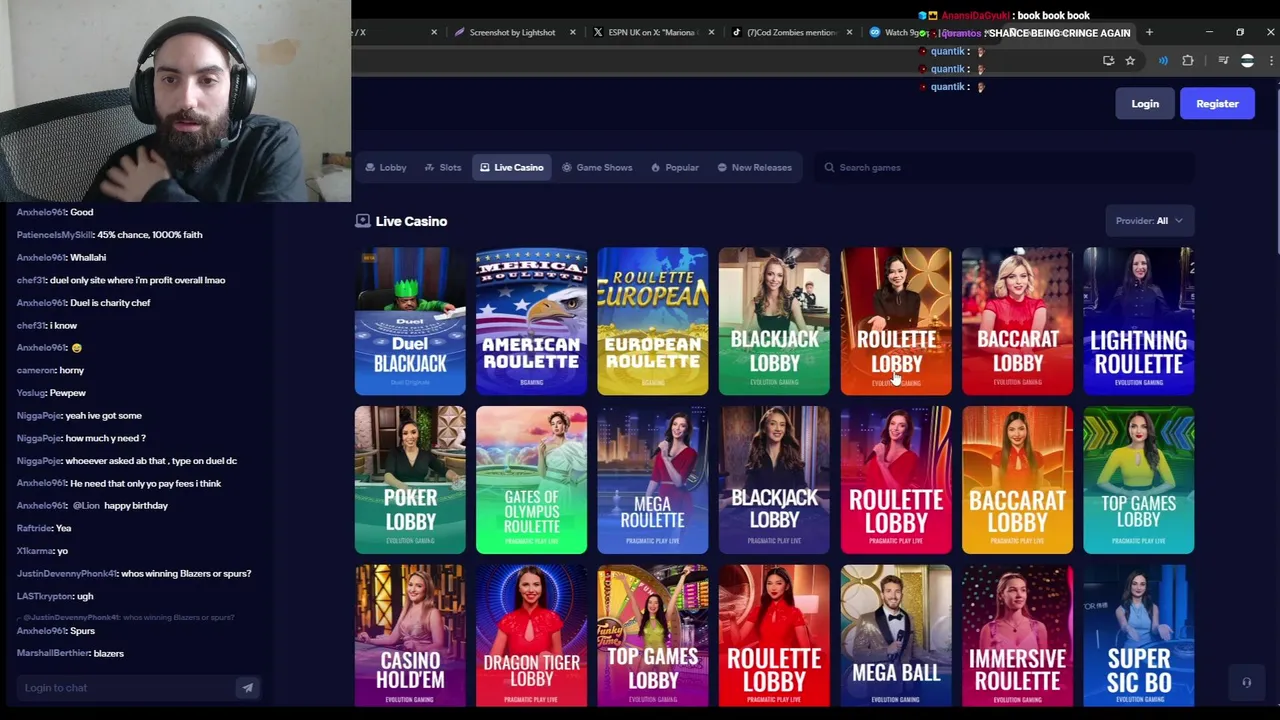
Task: Open the Lobby category tab
Action: (x=386, y=167)
